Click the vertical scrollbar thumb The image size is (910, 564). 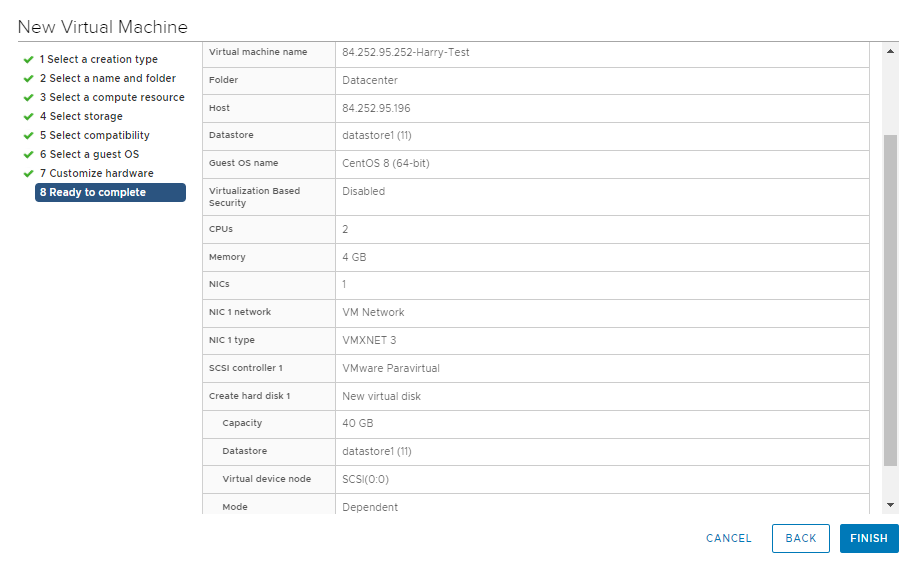point(890,300)
